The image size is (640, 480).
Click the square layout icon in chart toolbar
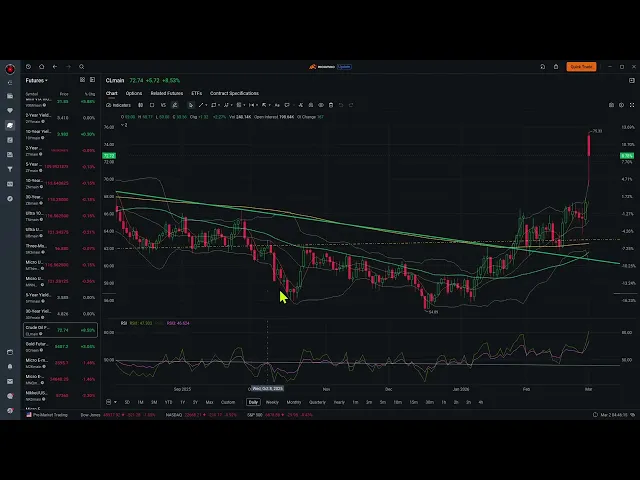click(x=152, y=105)
